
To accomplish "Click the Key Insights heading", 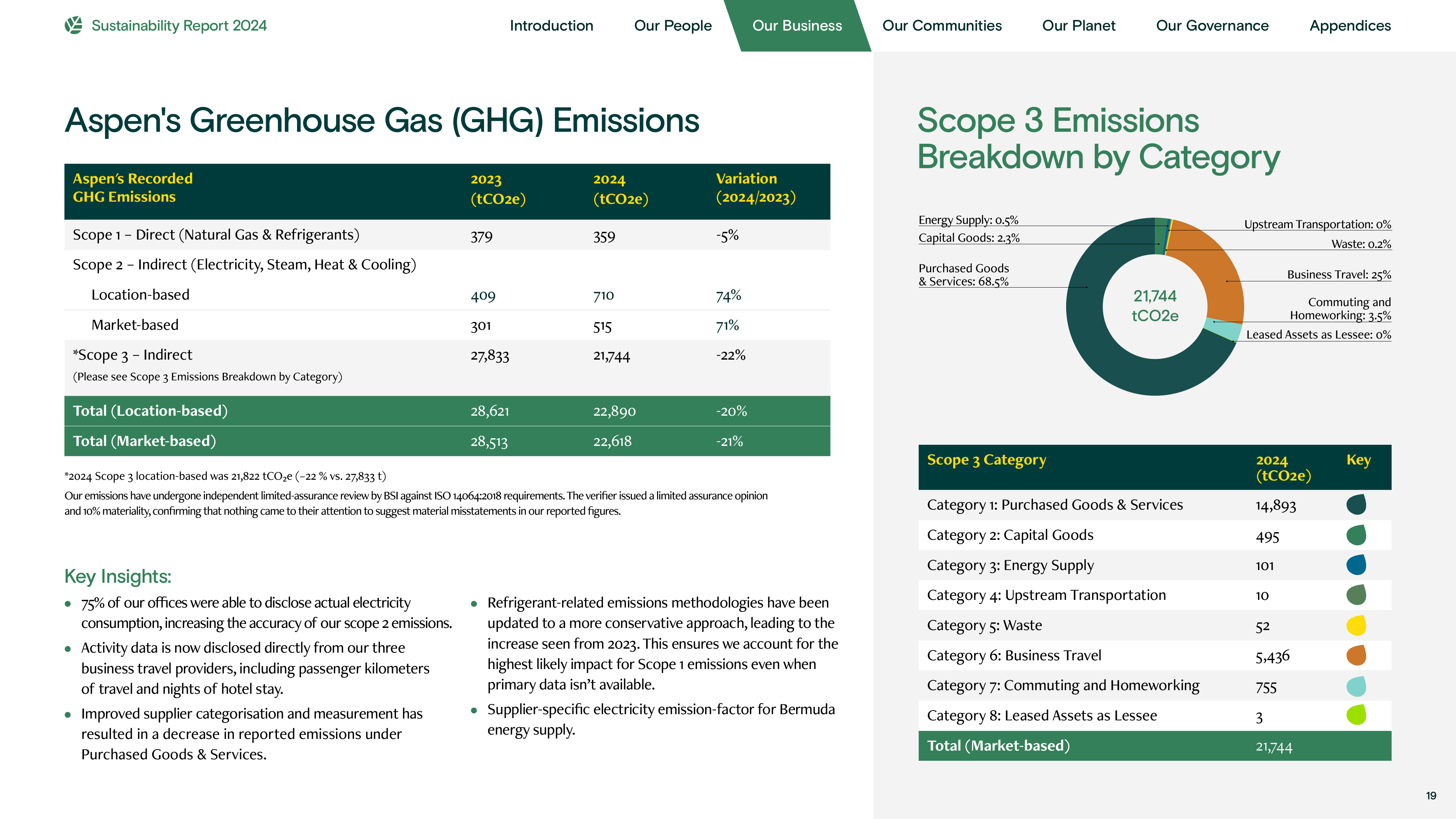I will click(x=118, y=577).
